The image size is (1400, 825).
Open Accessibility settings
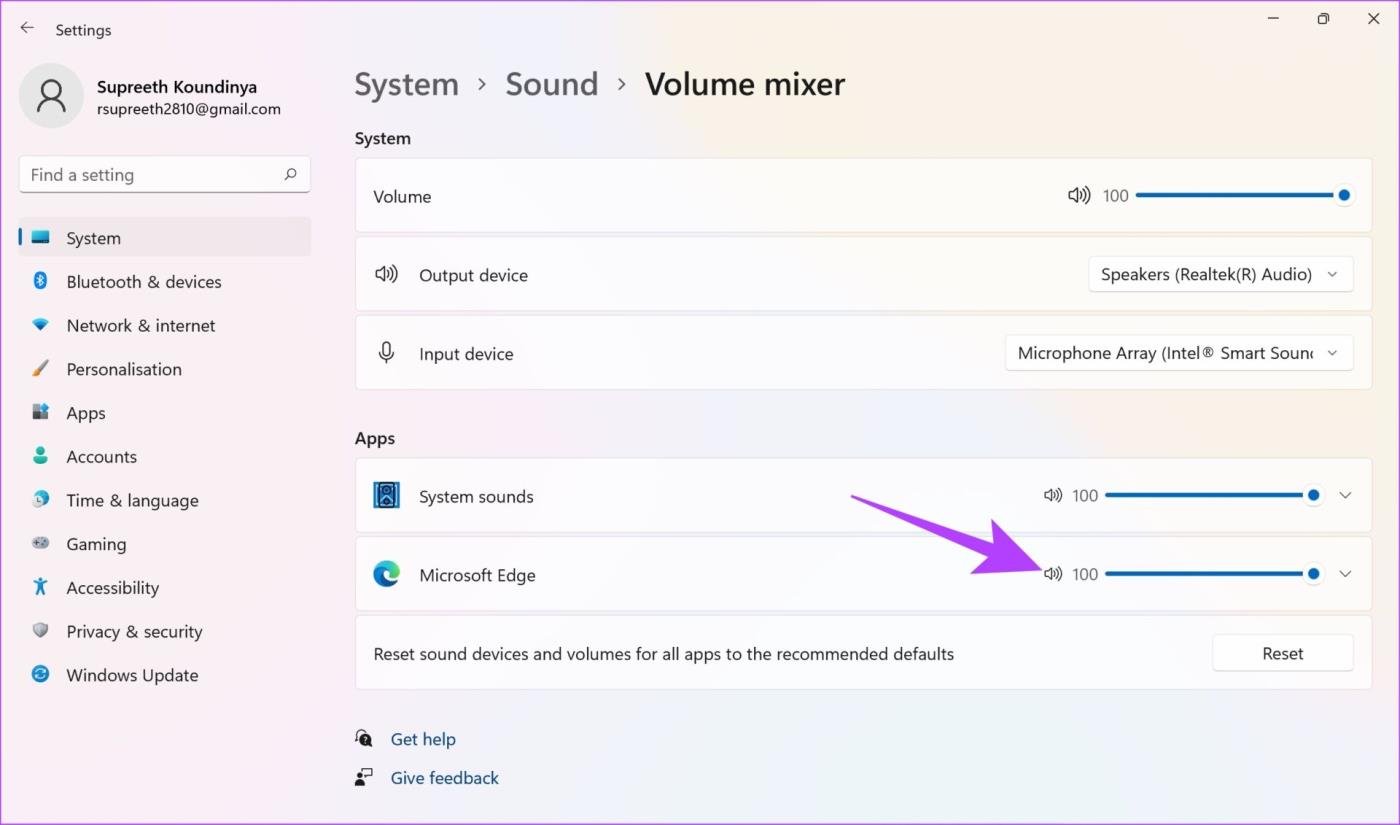165,587
